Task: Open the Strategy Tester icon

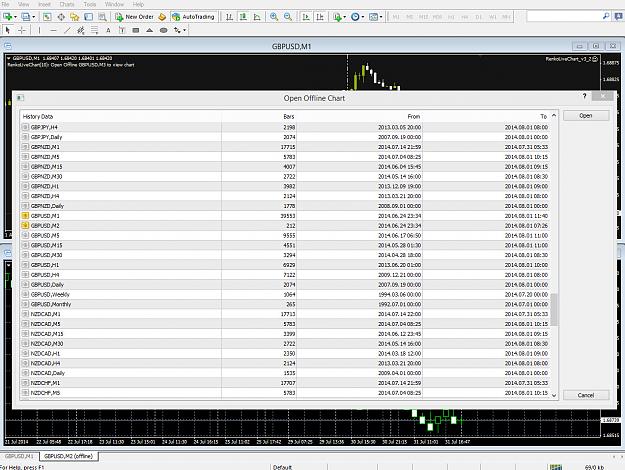Action: (102, 17)
